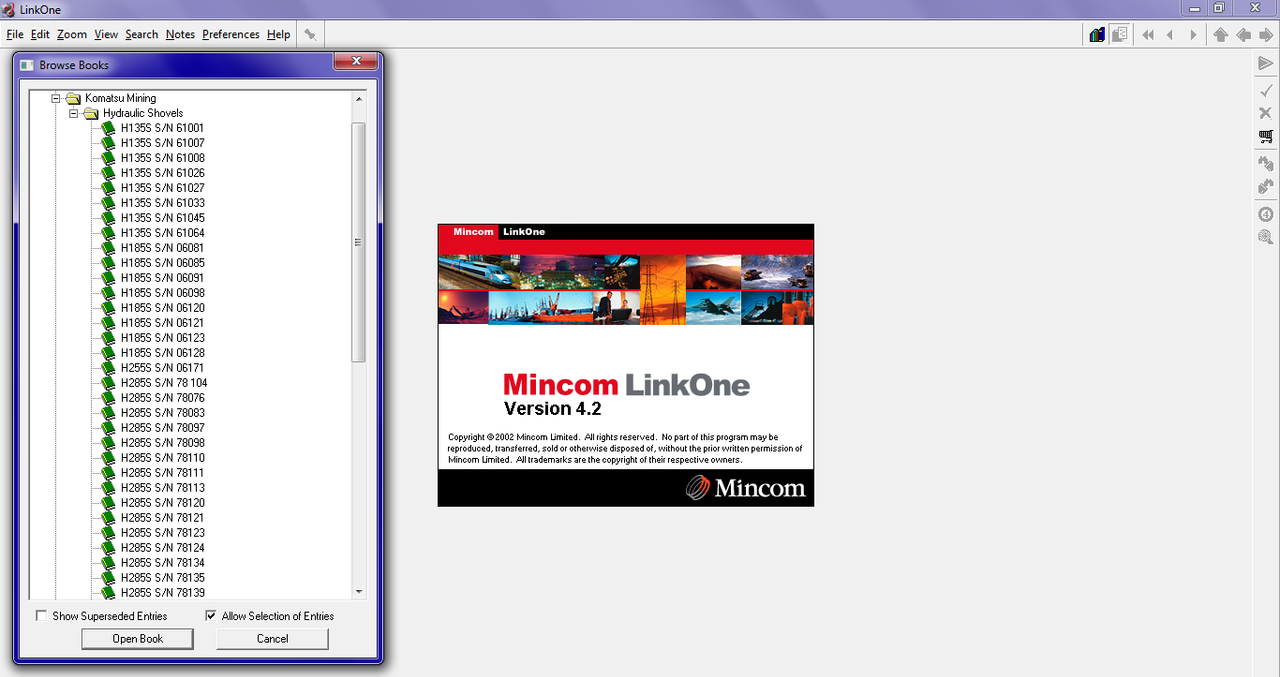Click the circled number 4 icon
Image resolution: width=1280 pixels, height=677 pixels.
pyautogui.click(x=1266, y=214)
